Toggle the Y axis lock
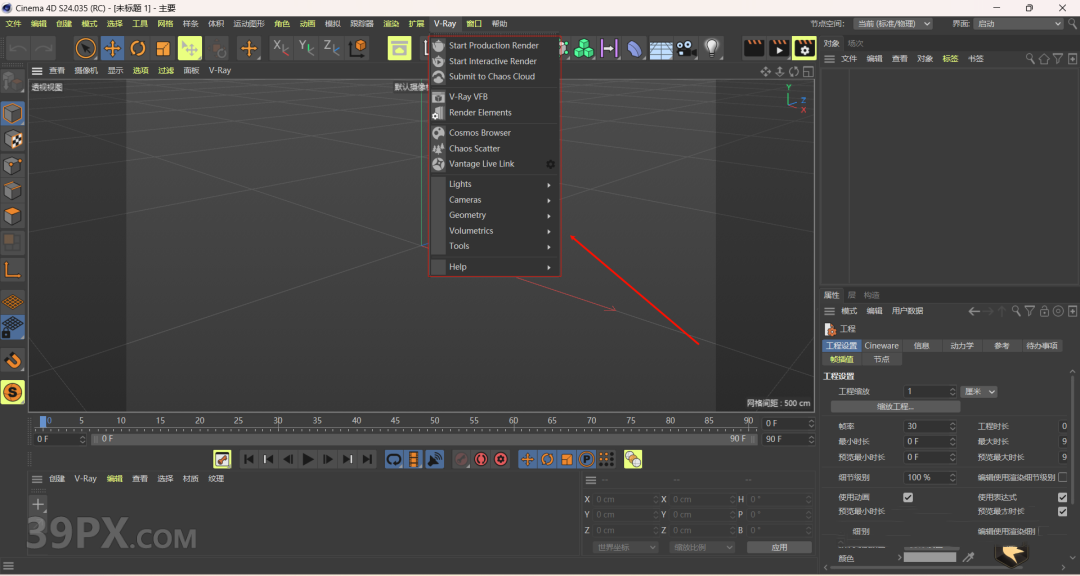 306,48
